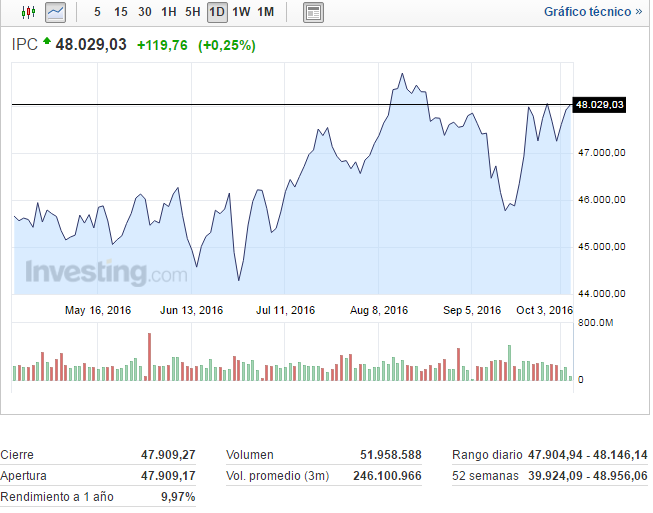Set chart interval to 1H
Viewport: 653px width, 513px height.
pyautogui.click(x=169, y=12)
